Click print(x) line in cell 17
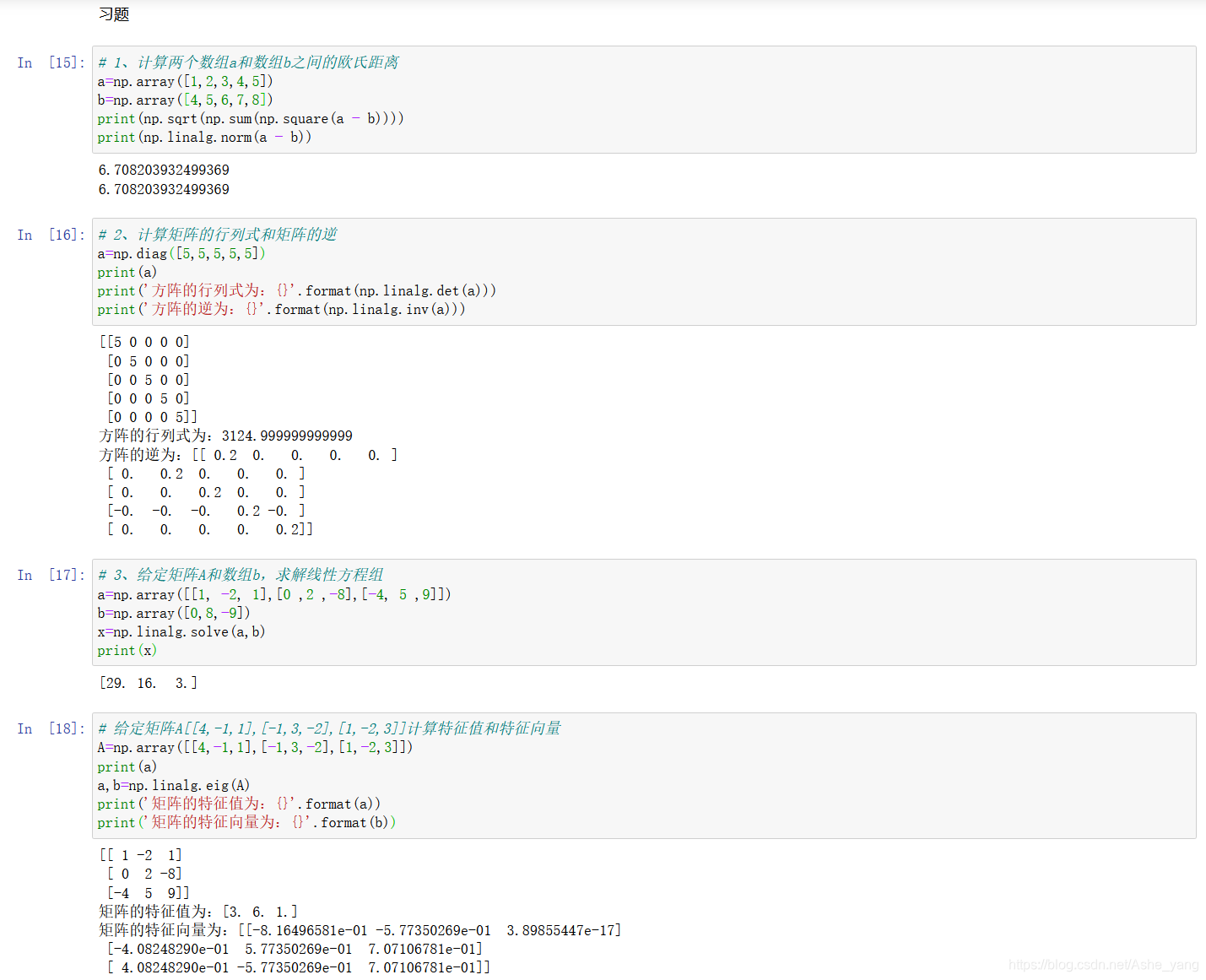The height and width of the screenshot is (980, 1206). point(127,651)
